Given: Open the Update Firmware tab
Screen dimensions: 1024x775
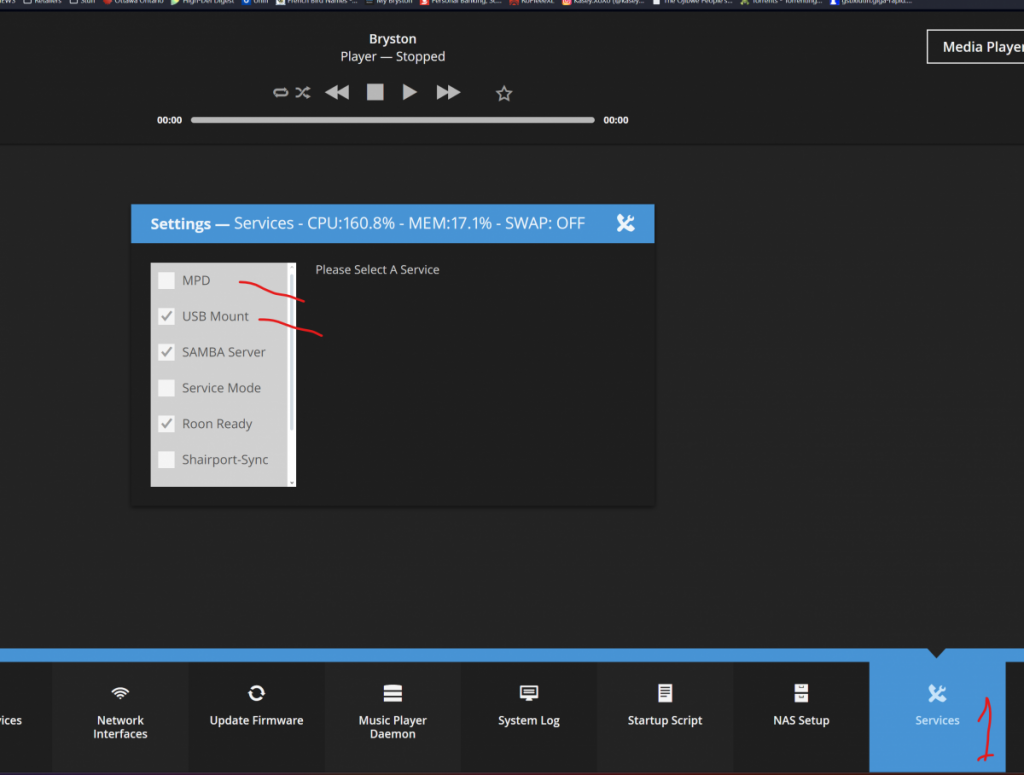Looking at the screenshot, I should (x=257, y=717).
